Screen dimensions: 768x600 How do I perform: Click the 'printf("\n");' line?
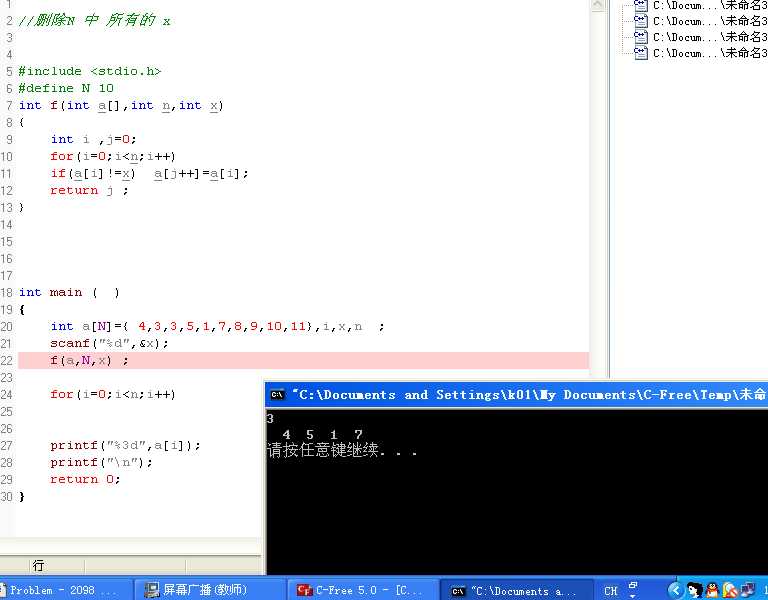coord(101,462)
